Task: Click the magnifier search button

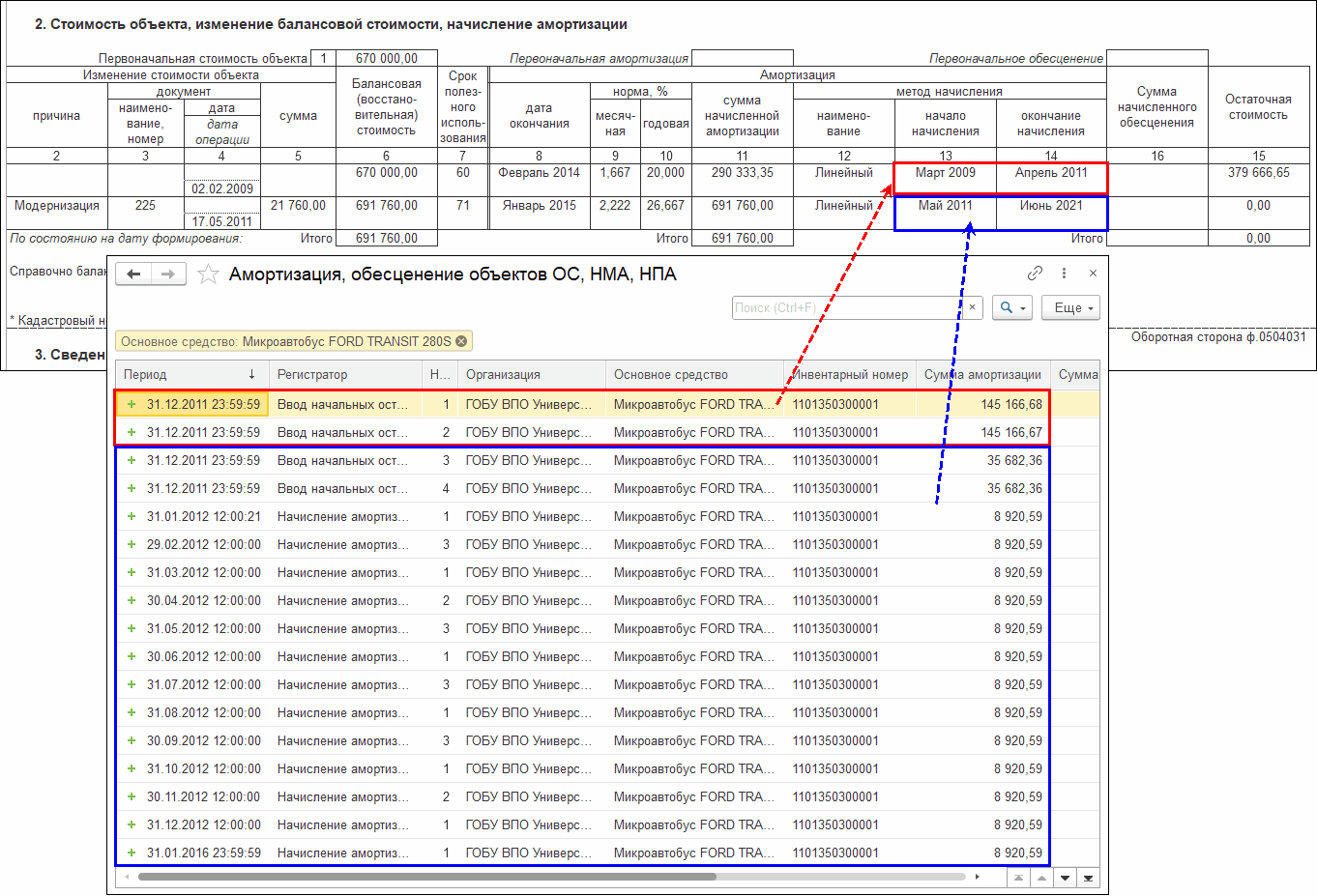Action: point(1012,307)
